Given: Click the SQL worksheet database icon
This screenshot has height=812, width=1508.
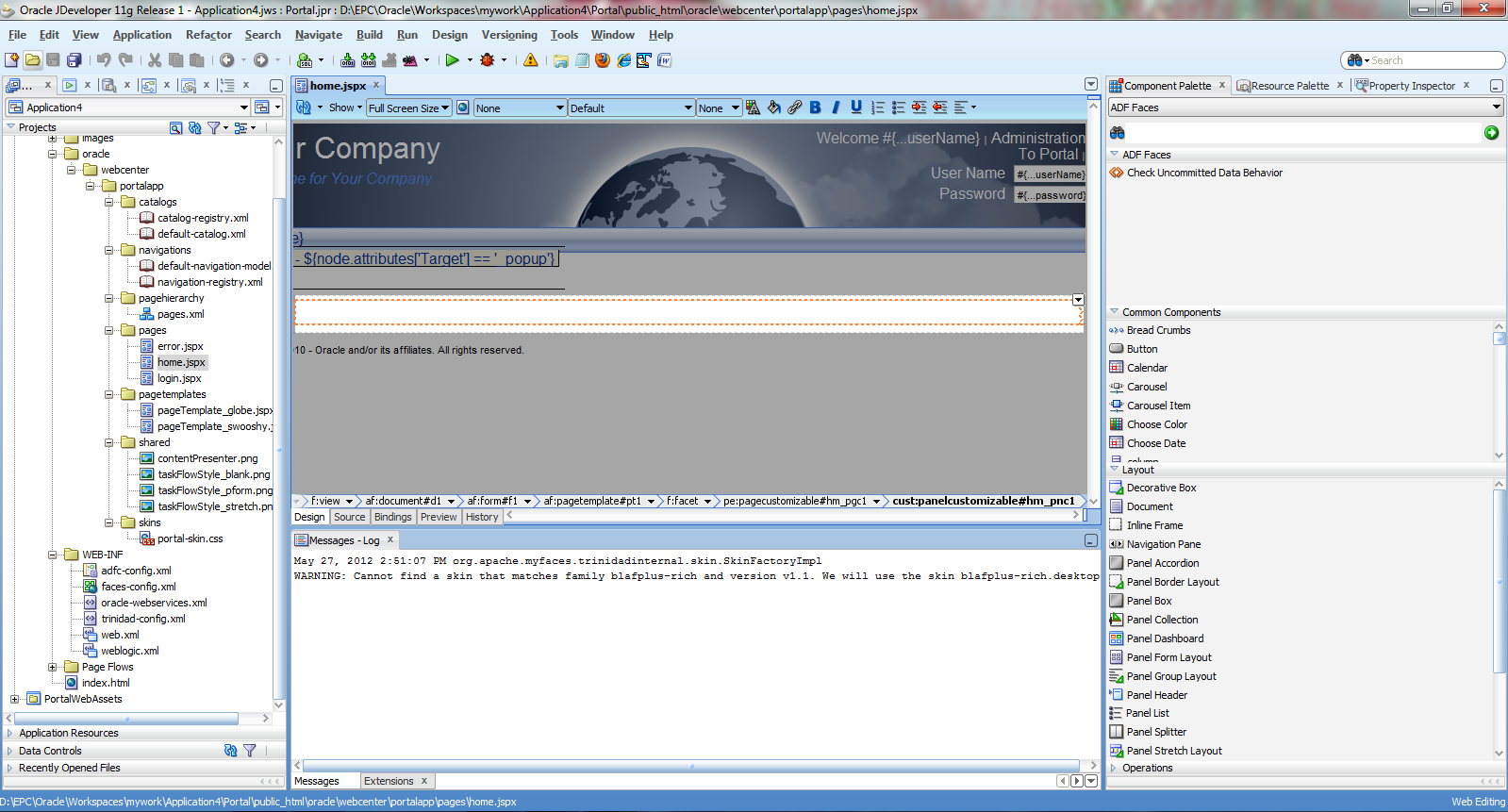Looking at the screenshot, I should pos(305,59).
